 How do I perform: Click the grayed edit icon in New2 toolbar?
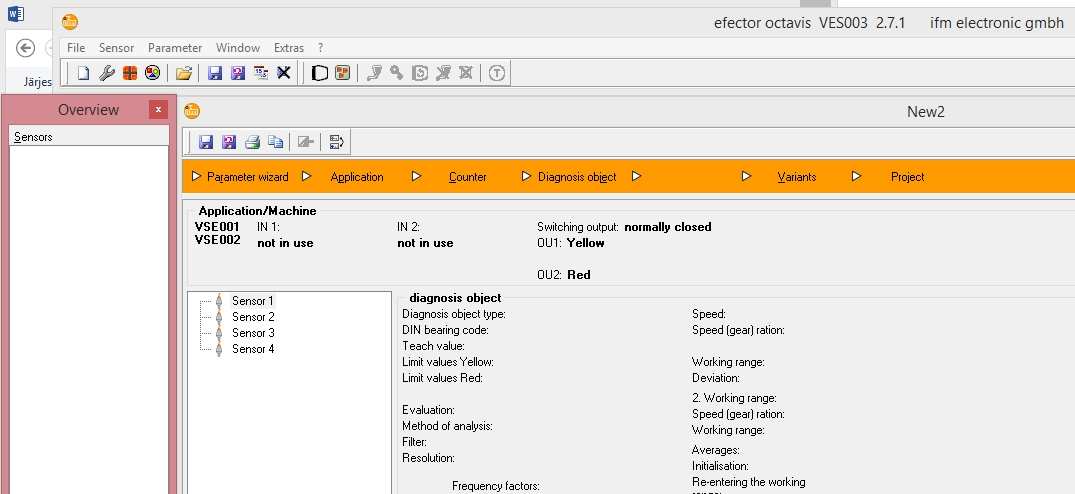click(305, 142)
